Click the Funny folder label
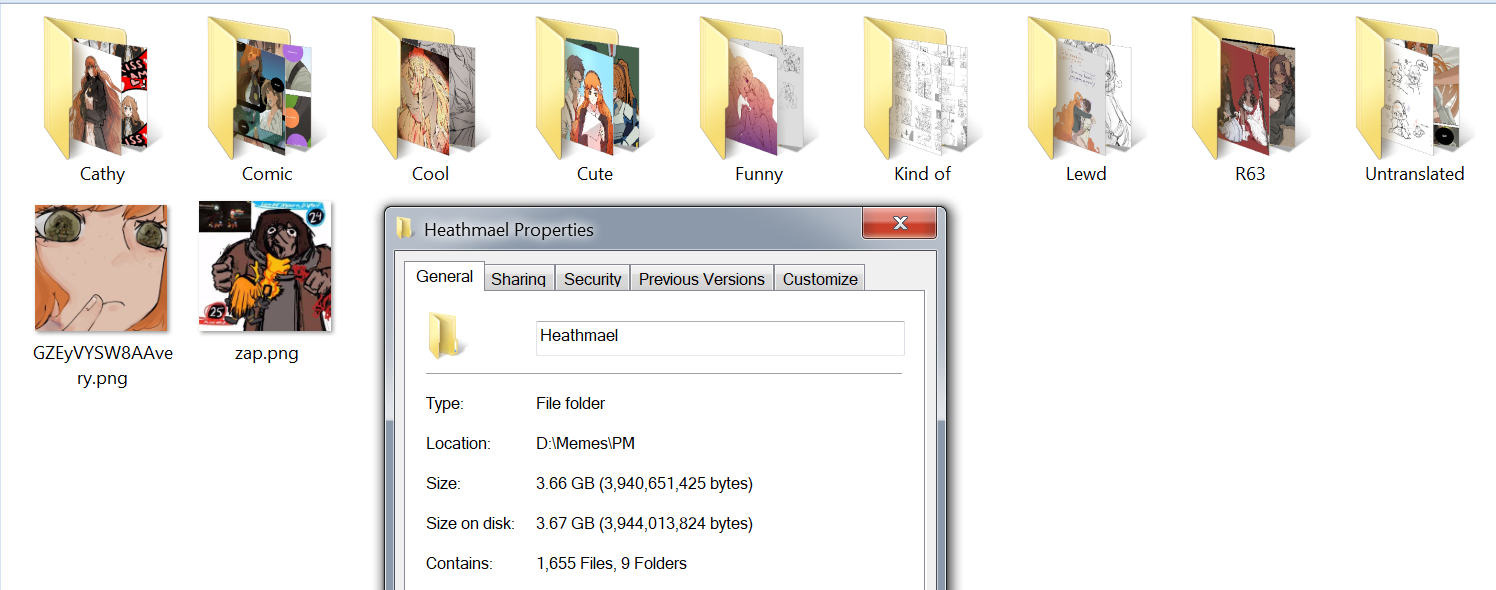Viewport: 1496px width, 590px height. click(x=758, y=174)
